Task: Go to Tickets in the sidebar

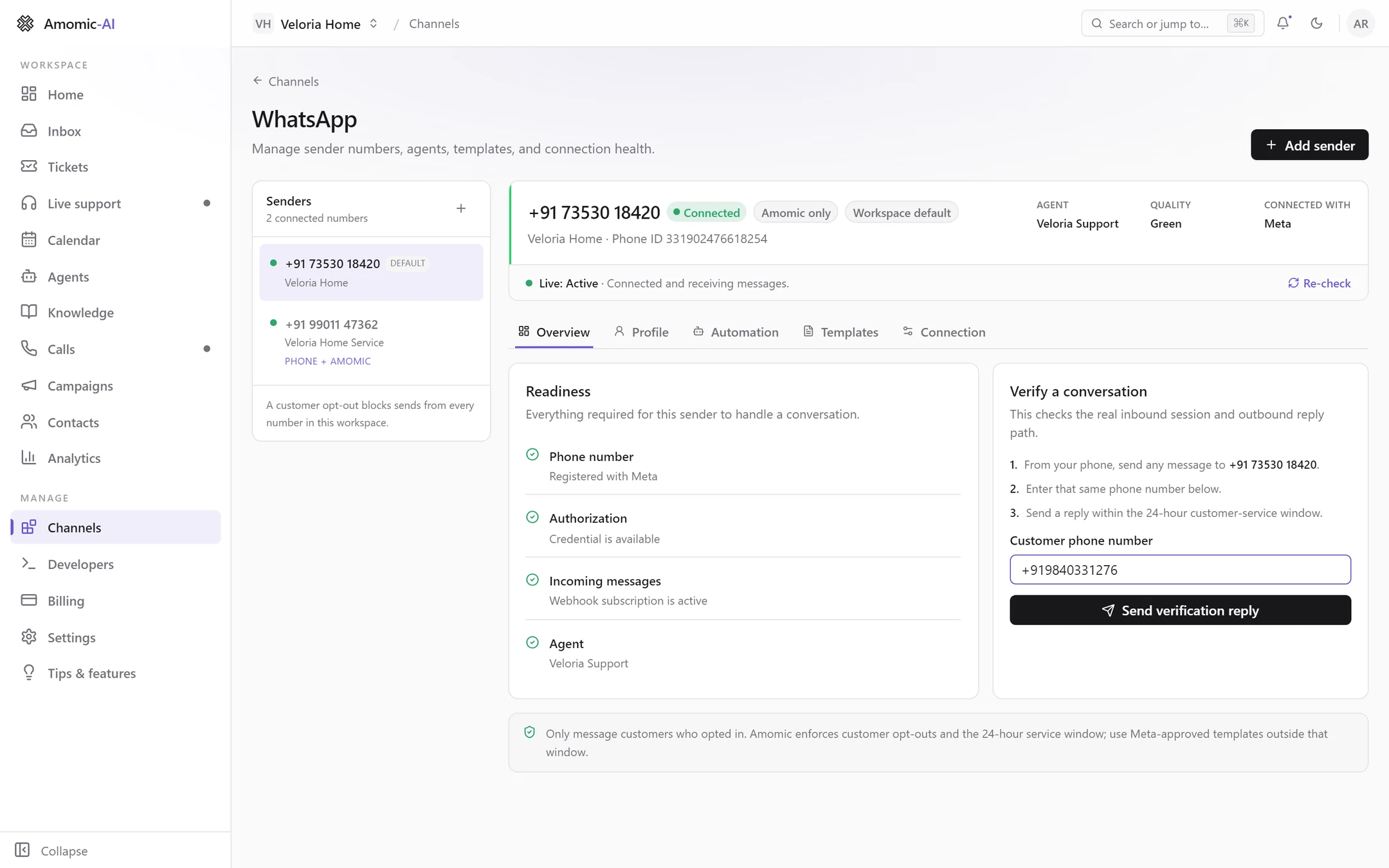Action: tap(115, 167)
